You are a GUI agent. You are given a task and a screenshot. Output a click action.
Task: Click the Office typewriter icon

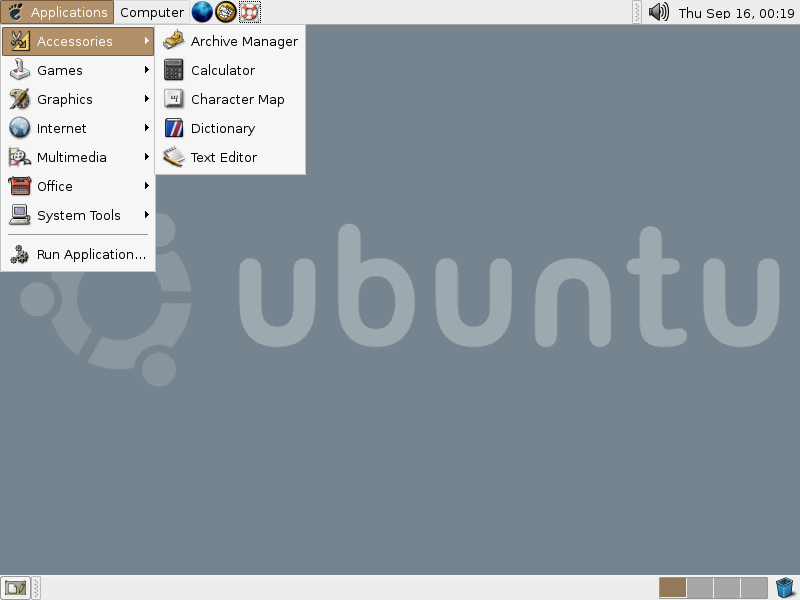(20, 186)
